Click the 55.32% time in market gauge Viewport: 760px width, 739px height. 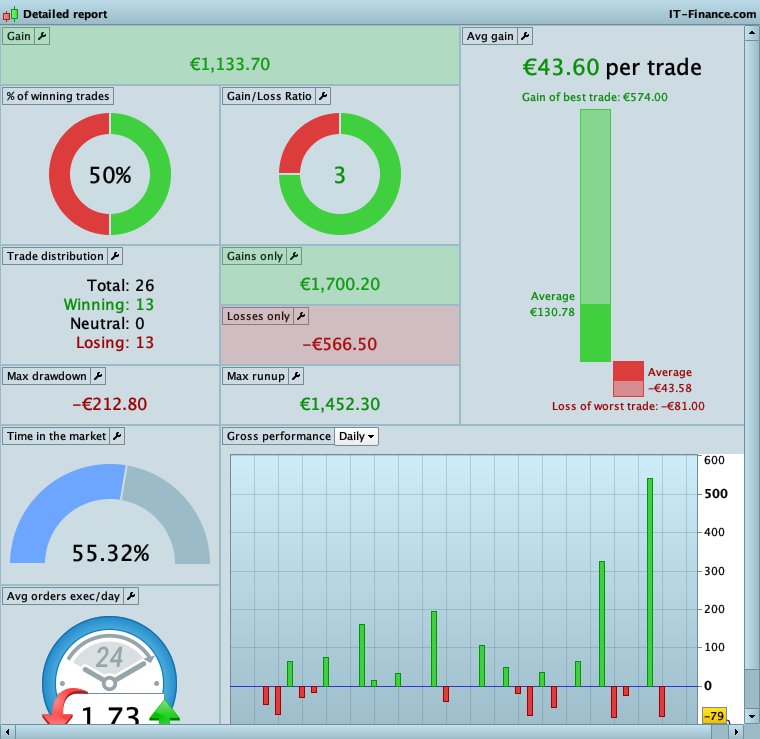click(x=110, y=514)
